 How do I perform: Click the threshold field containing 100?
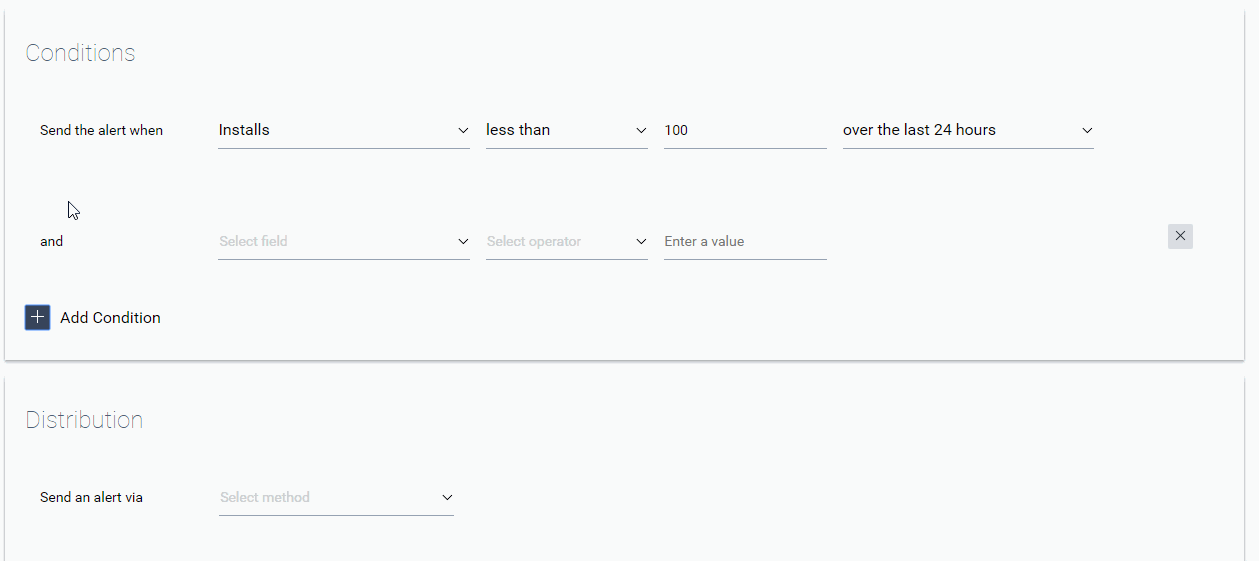[x=745, y=130]
